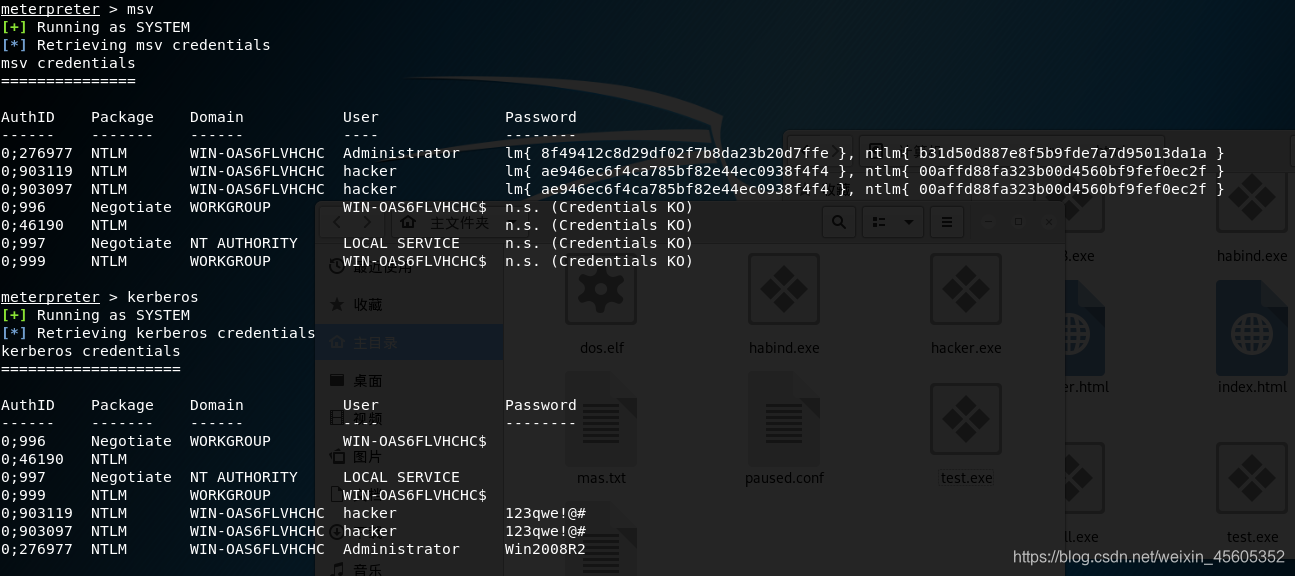Click 'Retrieving msv credentials' status line
1295x576 pixels.
[x=135, y=45]
